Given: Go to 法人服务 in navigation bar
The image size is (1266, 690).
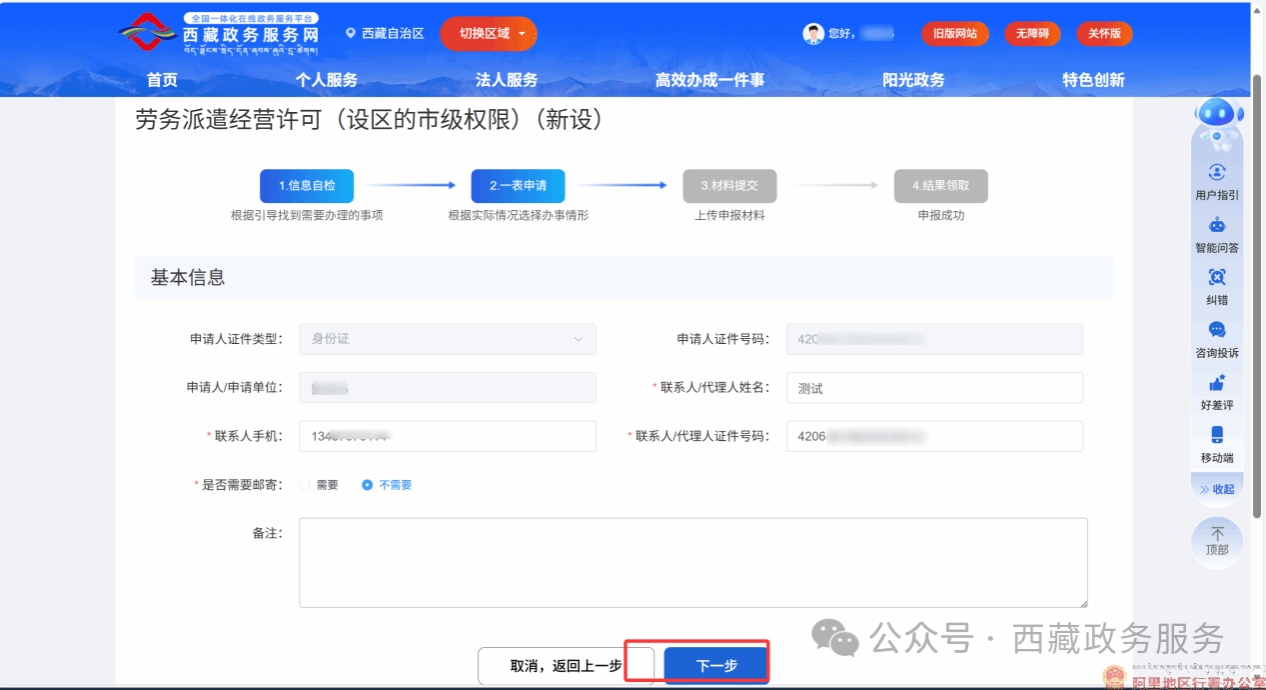Looking at the screenshot, I should [506, 80].
